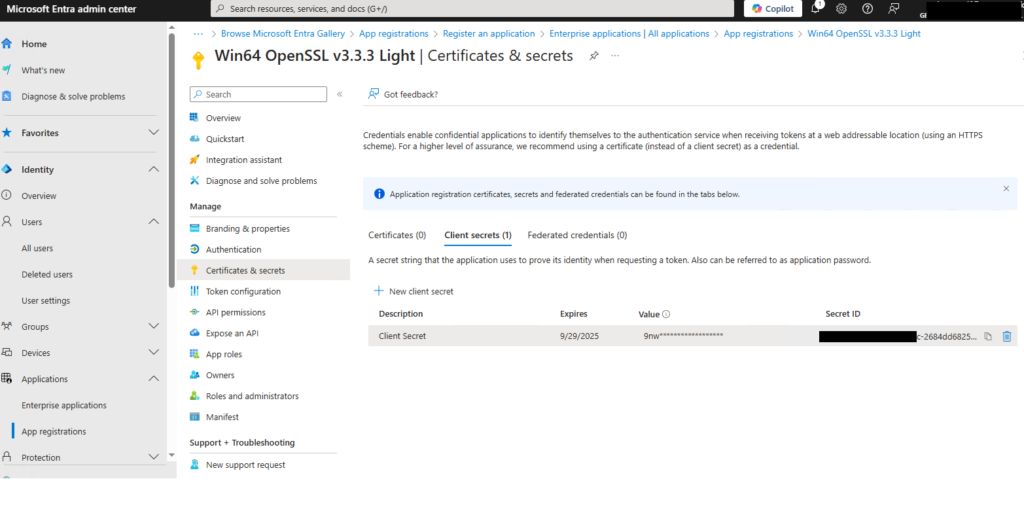Viewport: 1024px width, 513px height.
Task: Go to Win64 OpenSSL v3.3.3 Light breadcrumb
Action: [x=864, y=33]
